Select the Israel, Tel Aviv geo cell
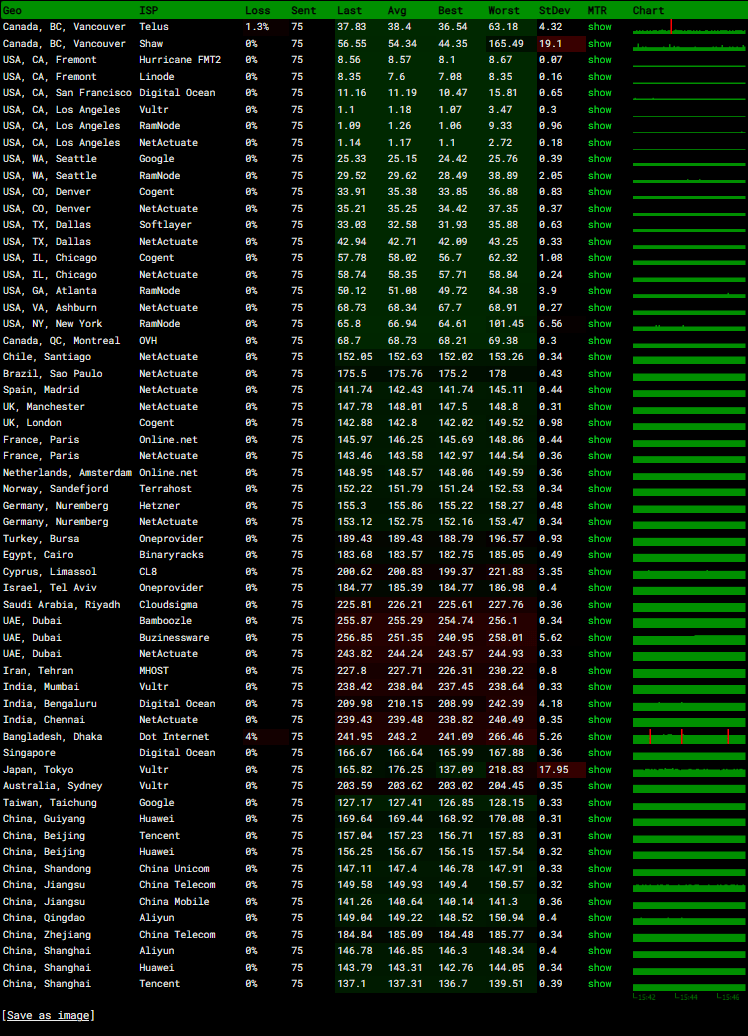Screen dimensions: 748x1036 tap(50, 588)
